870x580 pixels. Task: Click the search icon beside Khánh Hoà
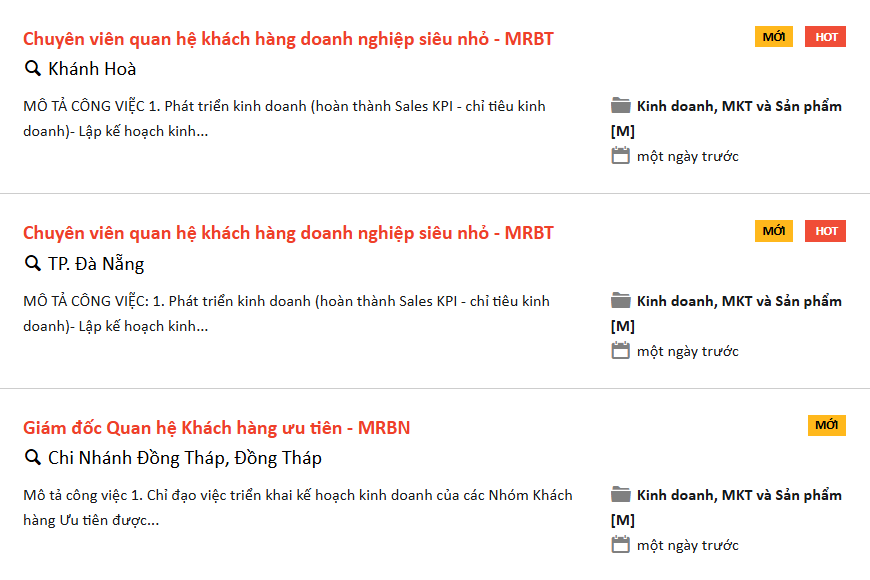pos(33,69)
